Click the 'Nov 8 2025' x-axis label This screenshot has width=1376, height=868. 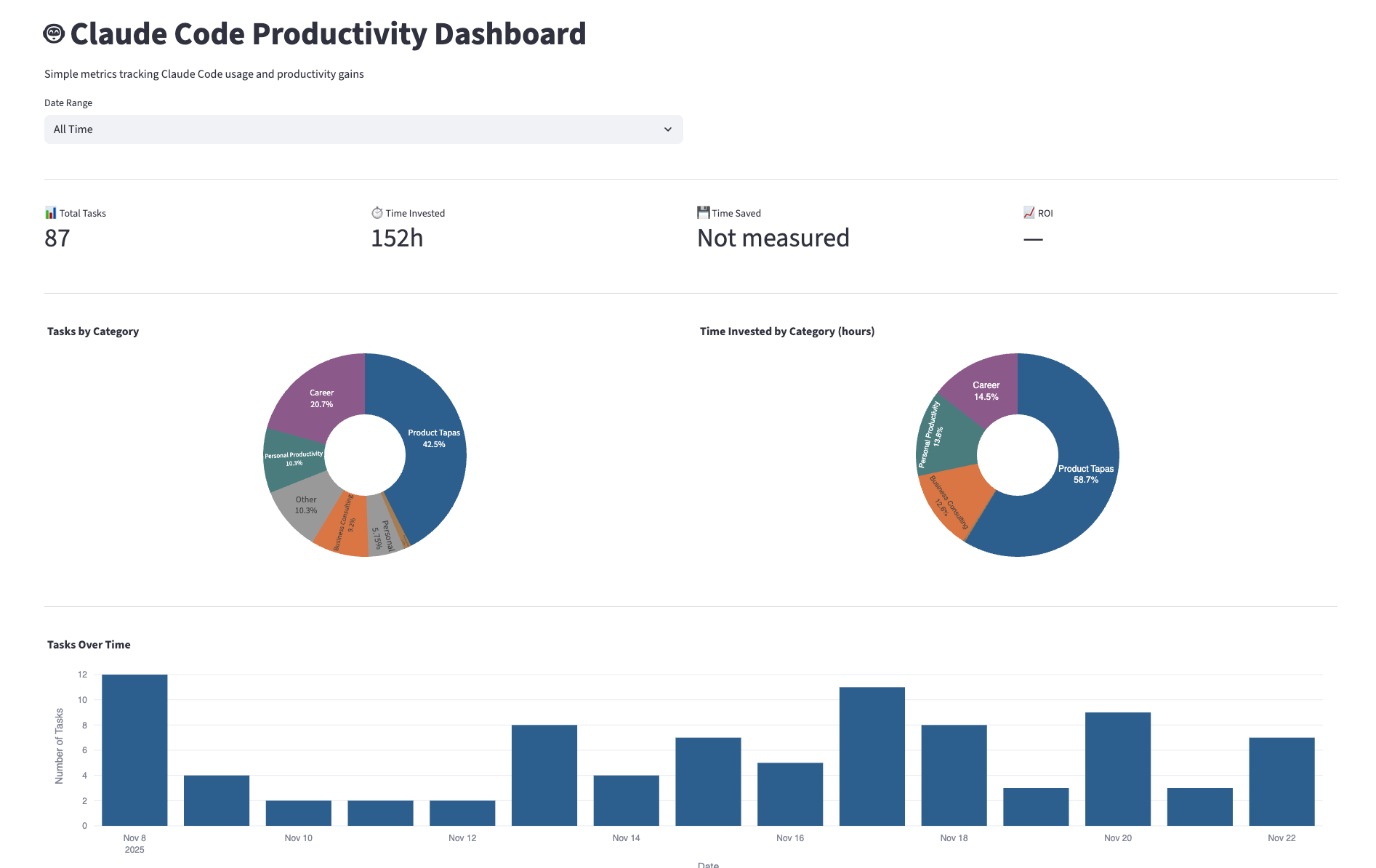click(x=134, y=844)
